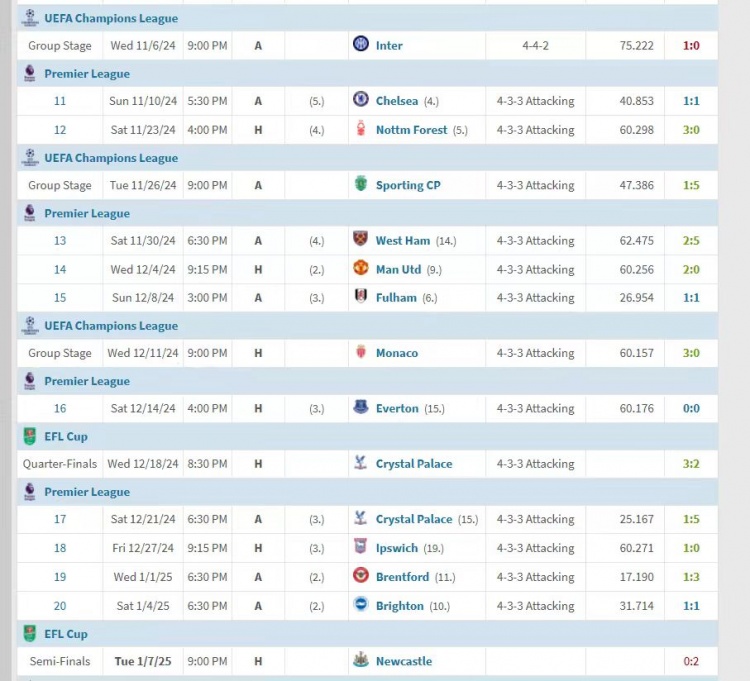
Task: Open the Ipswich team link
Action: [x=397, y=548]
